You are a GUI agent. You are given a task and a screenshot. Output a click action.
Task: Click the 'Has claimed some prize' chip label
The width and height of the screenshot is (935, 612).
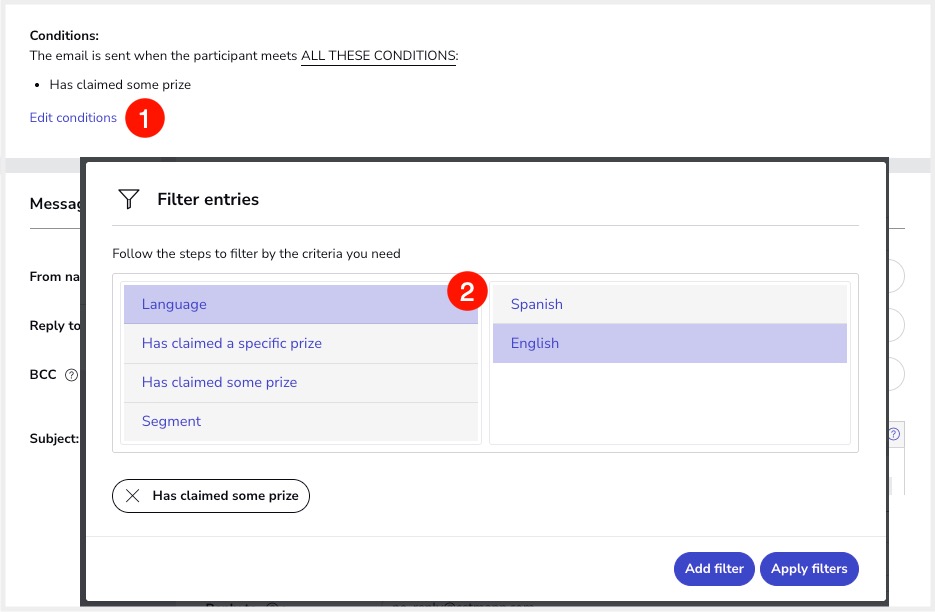coord(225,495)
